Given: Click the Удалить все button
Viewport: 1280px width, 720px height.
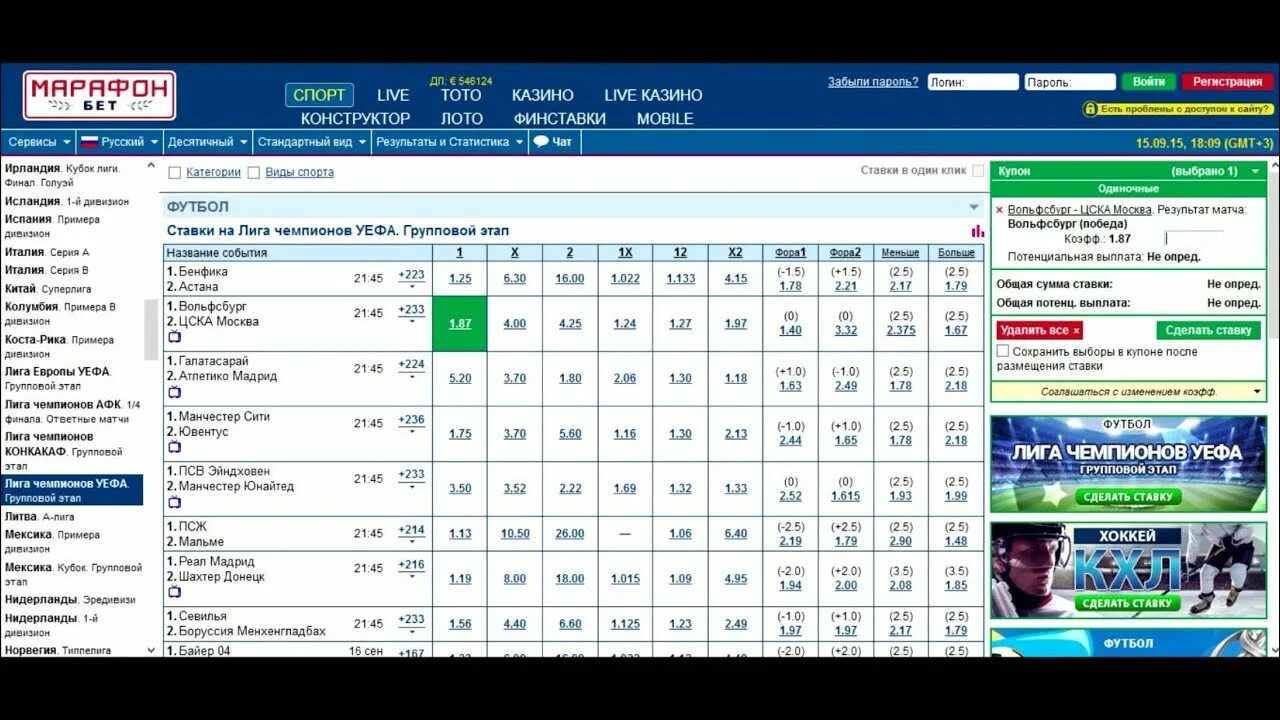Looking at the screenshot, I should [1039, 330].
